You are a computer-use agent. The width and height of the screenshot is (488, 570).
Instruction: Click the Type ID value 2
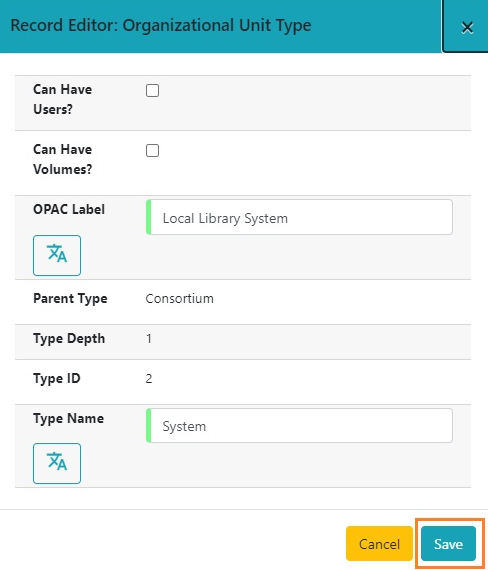tap(149, 378)
